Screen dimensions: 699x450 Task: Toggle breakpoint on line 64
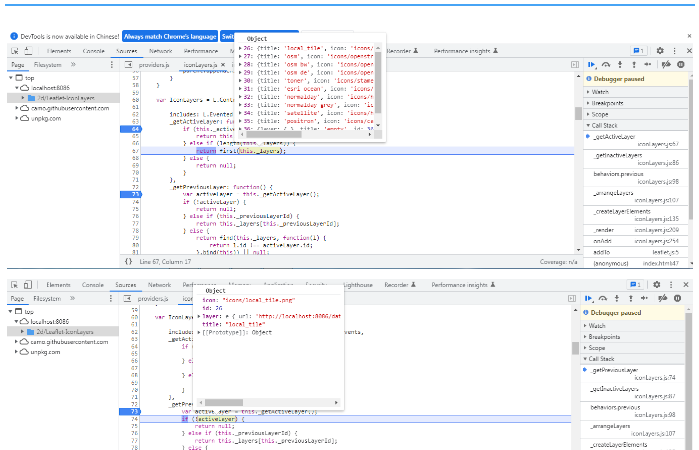(135, 129)
